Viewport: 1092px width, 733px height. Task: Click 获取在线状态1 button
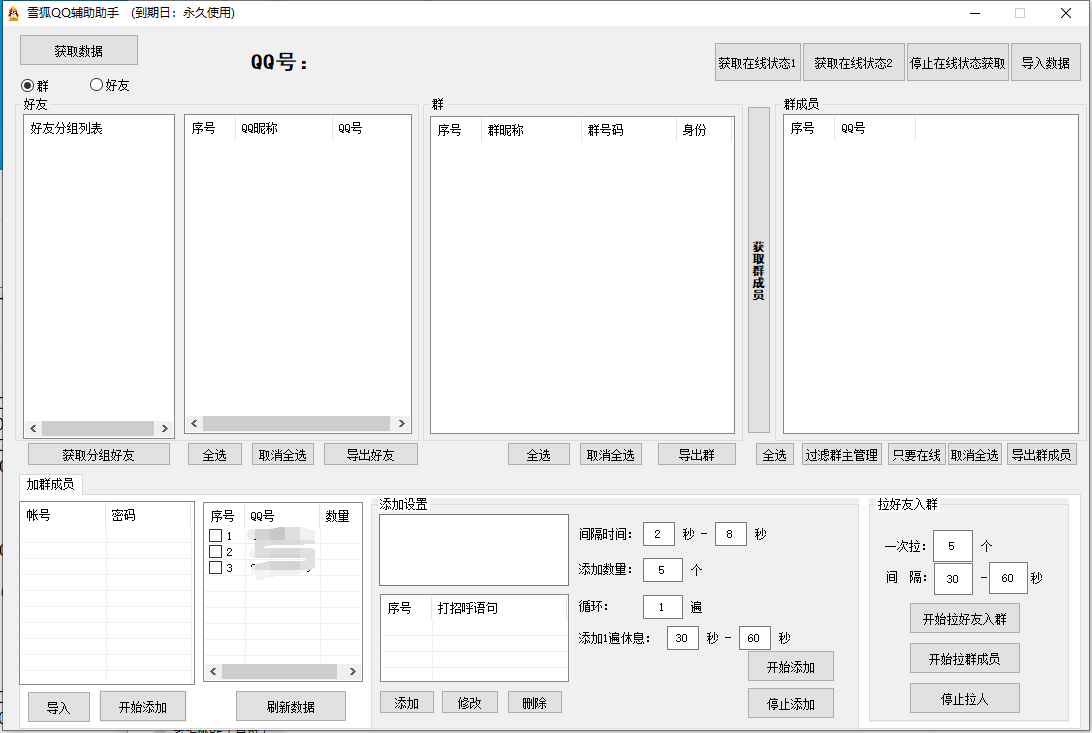coord(757,63)
